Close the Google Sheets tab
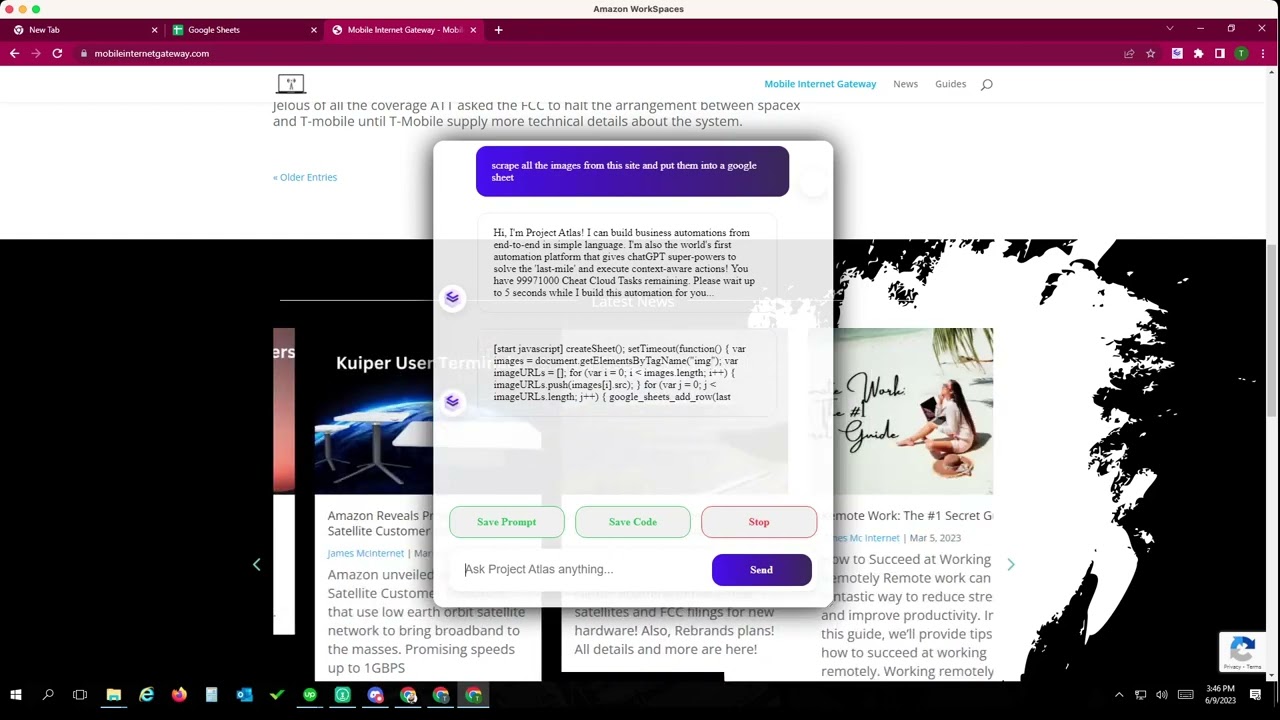The width and height of the screenshot is (1280, 720). click(313, 30)
